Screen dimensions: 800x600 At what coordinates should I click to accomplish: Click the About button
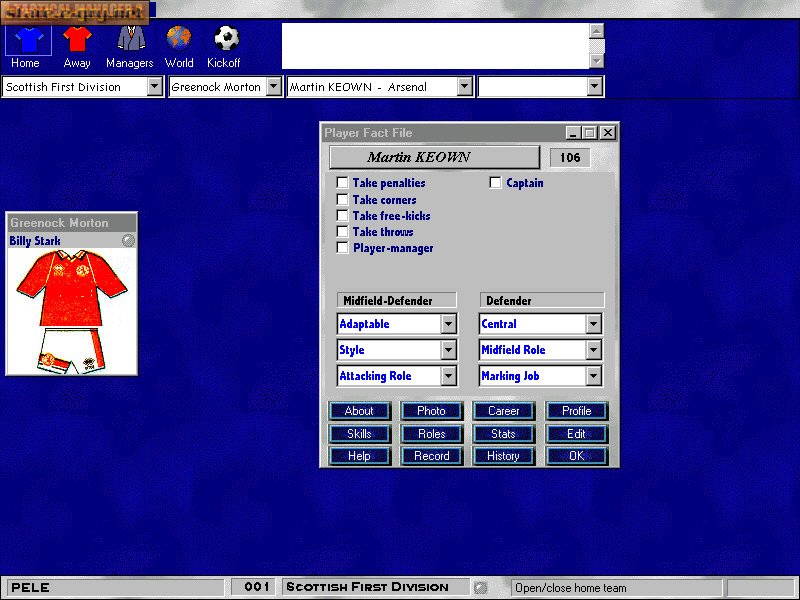click(x=360, y=411)
